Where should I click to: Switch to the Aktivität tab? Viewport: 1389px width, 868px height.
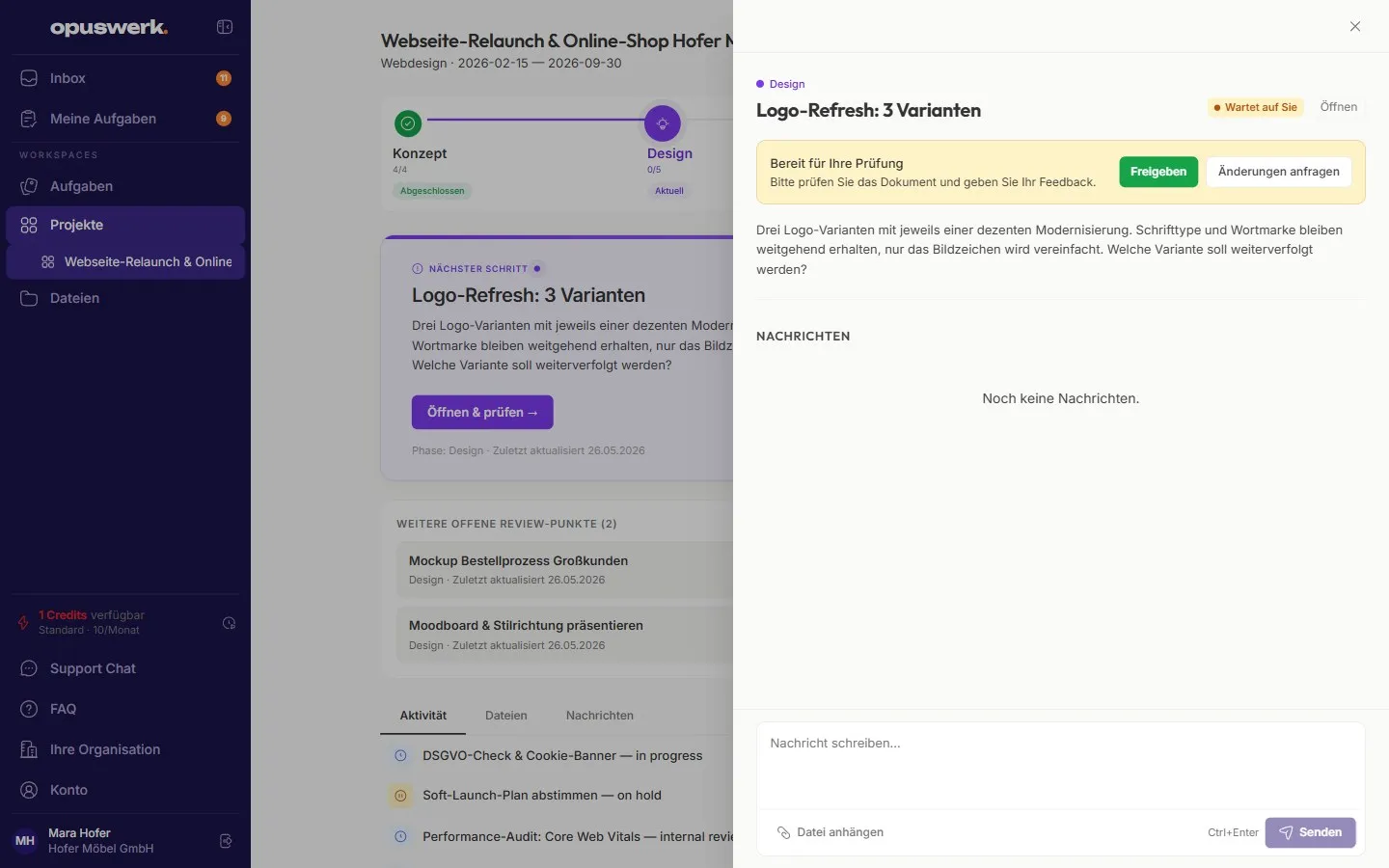click(423, 716)
